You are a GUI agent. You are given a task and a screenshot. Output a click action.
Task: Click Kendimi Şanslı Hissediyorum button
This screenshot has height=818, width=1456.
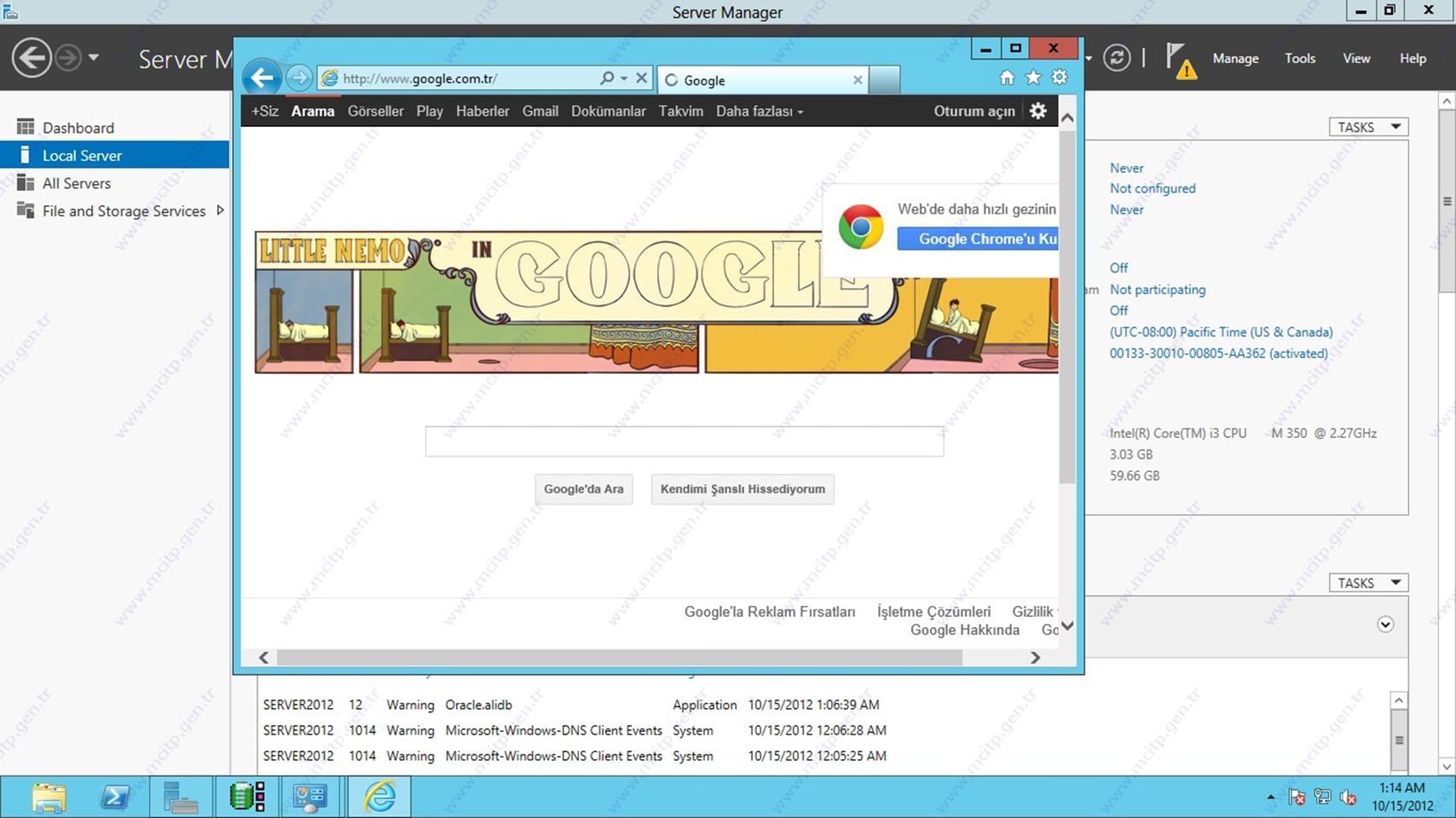point(742,489)
